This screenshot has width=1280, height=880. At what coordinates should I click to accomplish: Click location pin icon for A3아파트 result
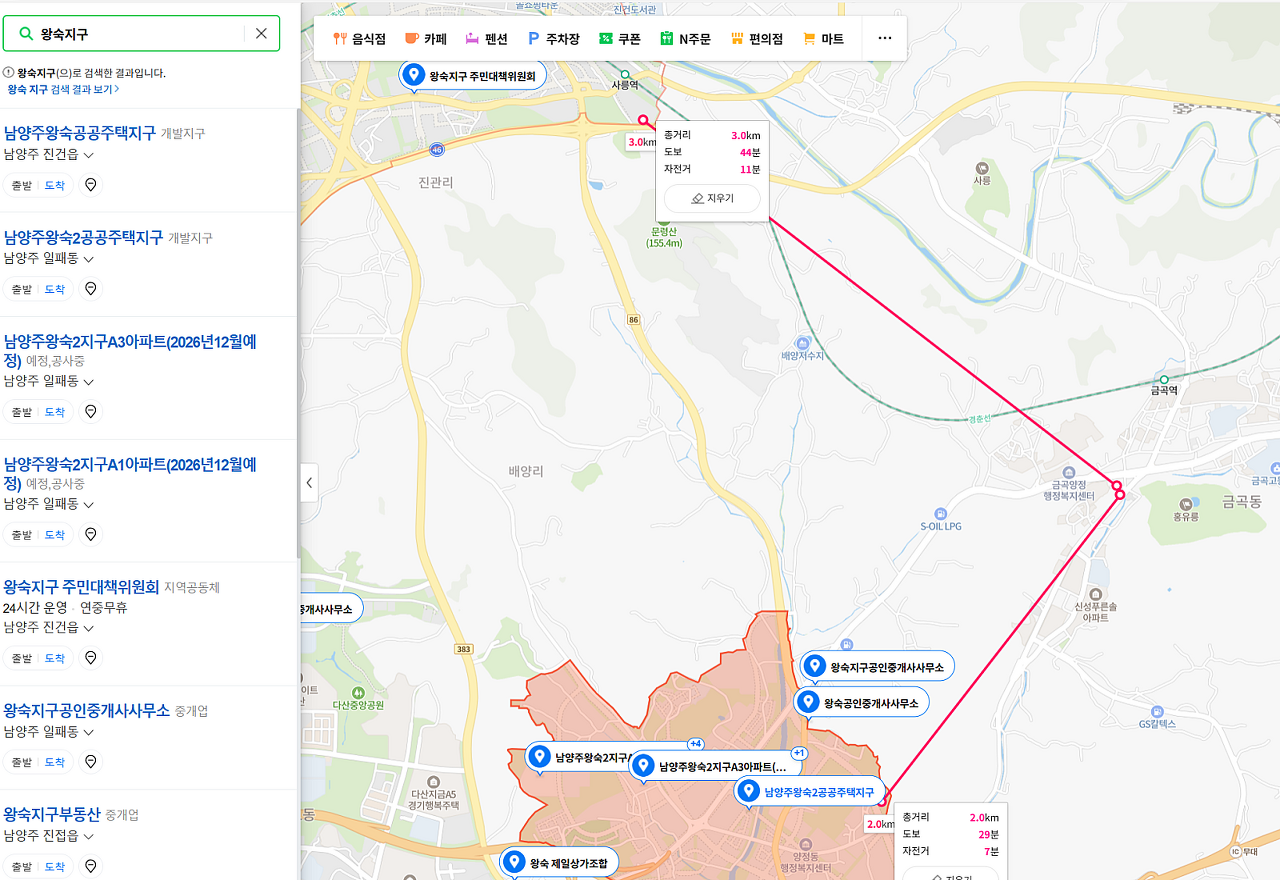point(91,411)
